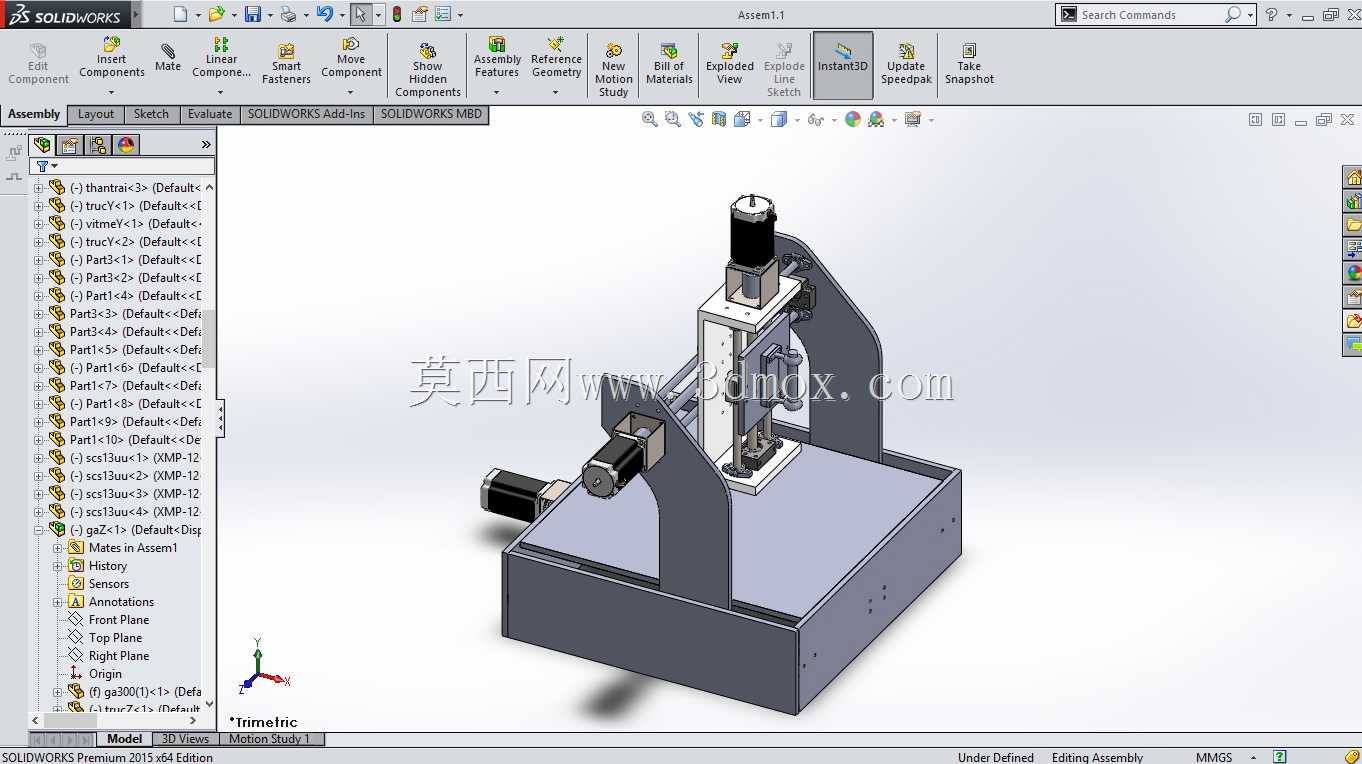Open the SOLIDWORKS MBD tab

pos(430,114)
